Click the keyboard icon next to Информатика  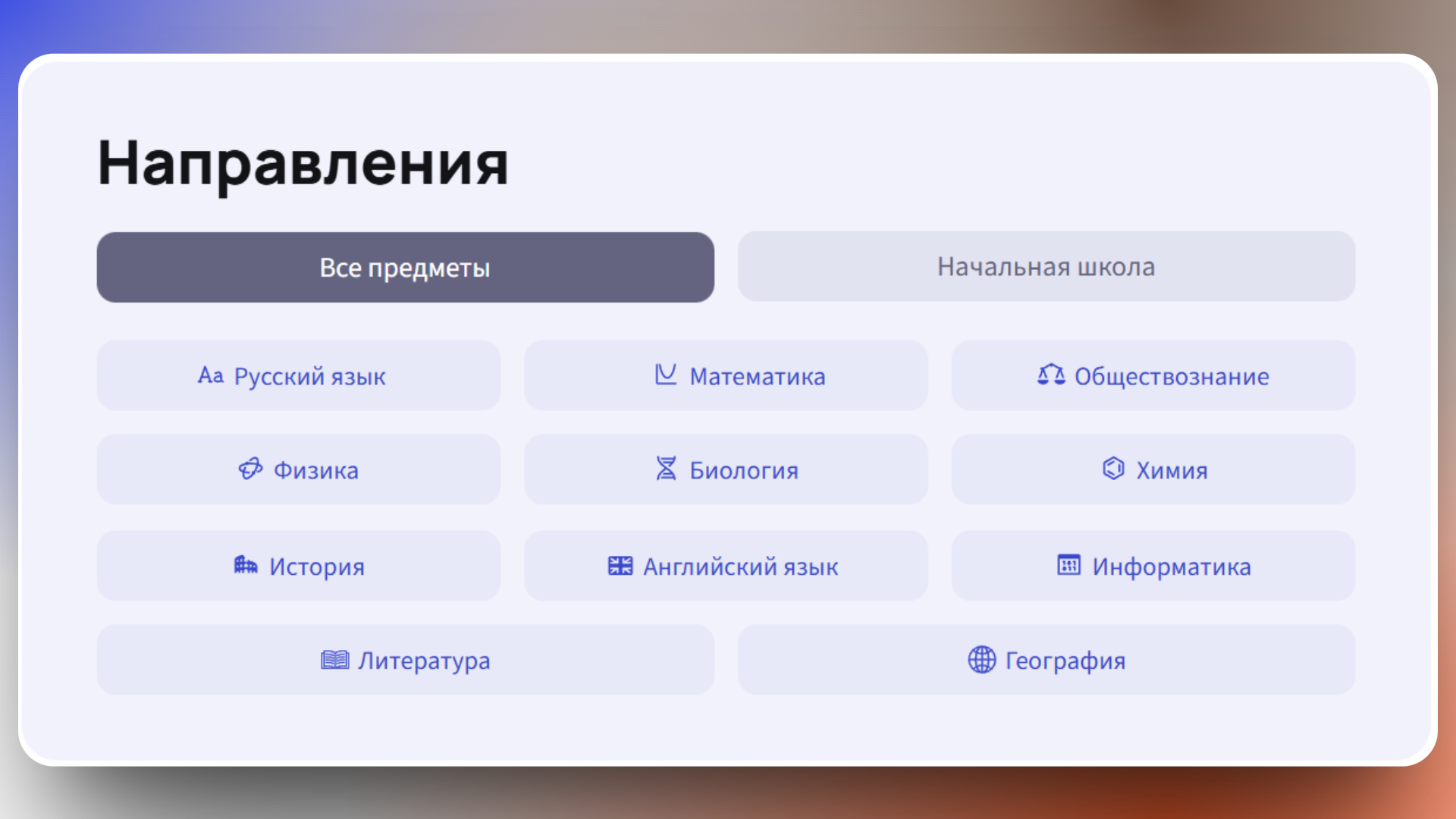pyautogui.click(x=1068, y=565)
